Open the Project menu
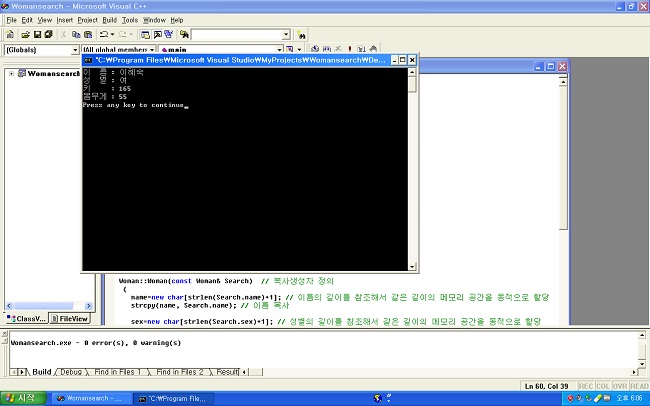This screenshot has width=650, height=406. point(87,20)
